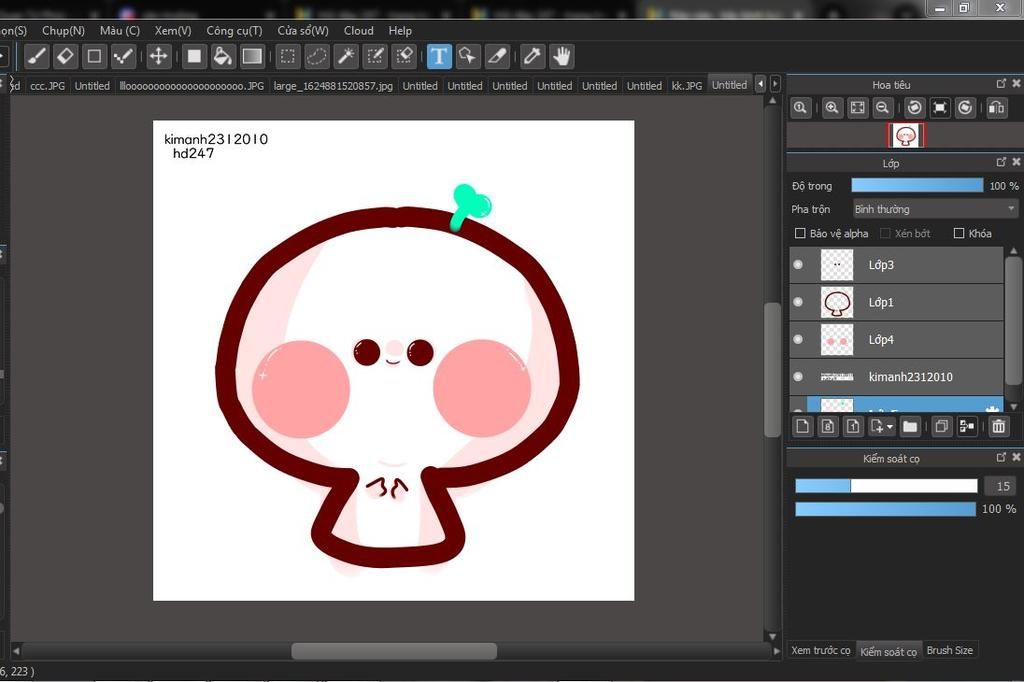Select the Eyedropper tool
Screen dimensions: 1024x682
(x=532, y=57)
